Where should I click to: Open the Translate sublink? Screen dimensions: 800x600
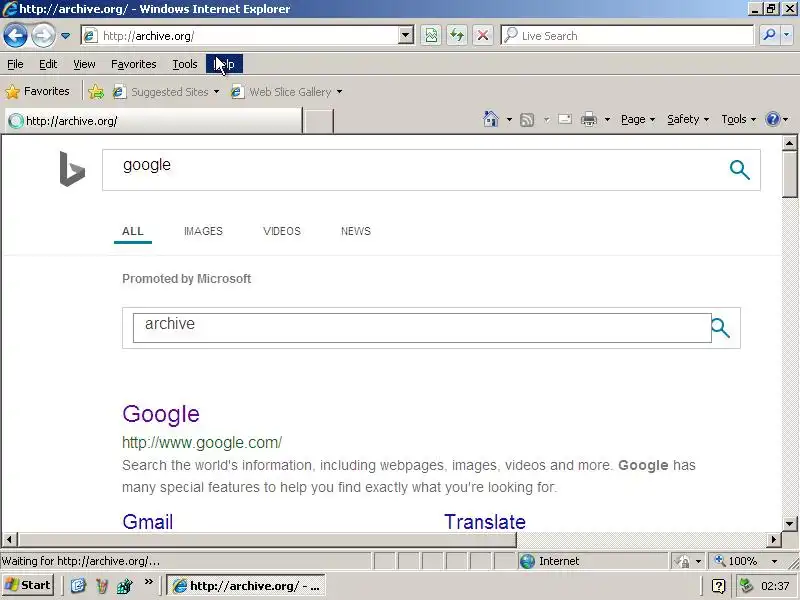coord(485,522)
